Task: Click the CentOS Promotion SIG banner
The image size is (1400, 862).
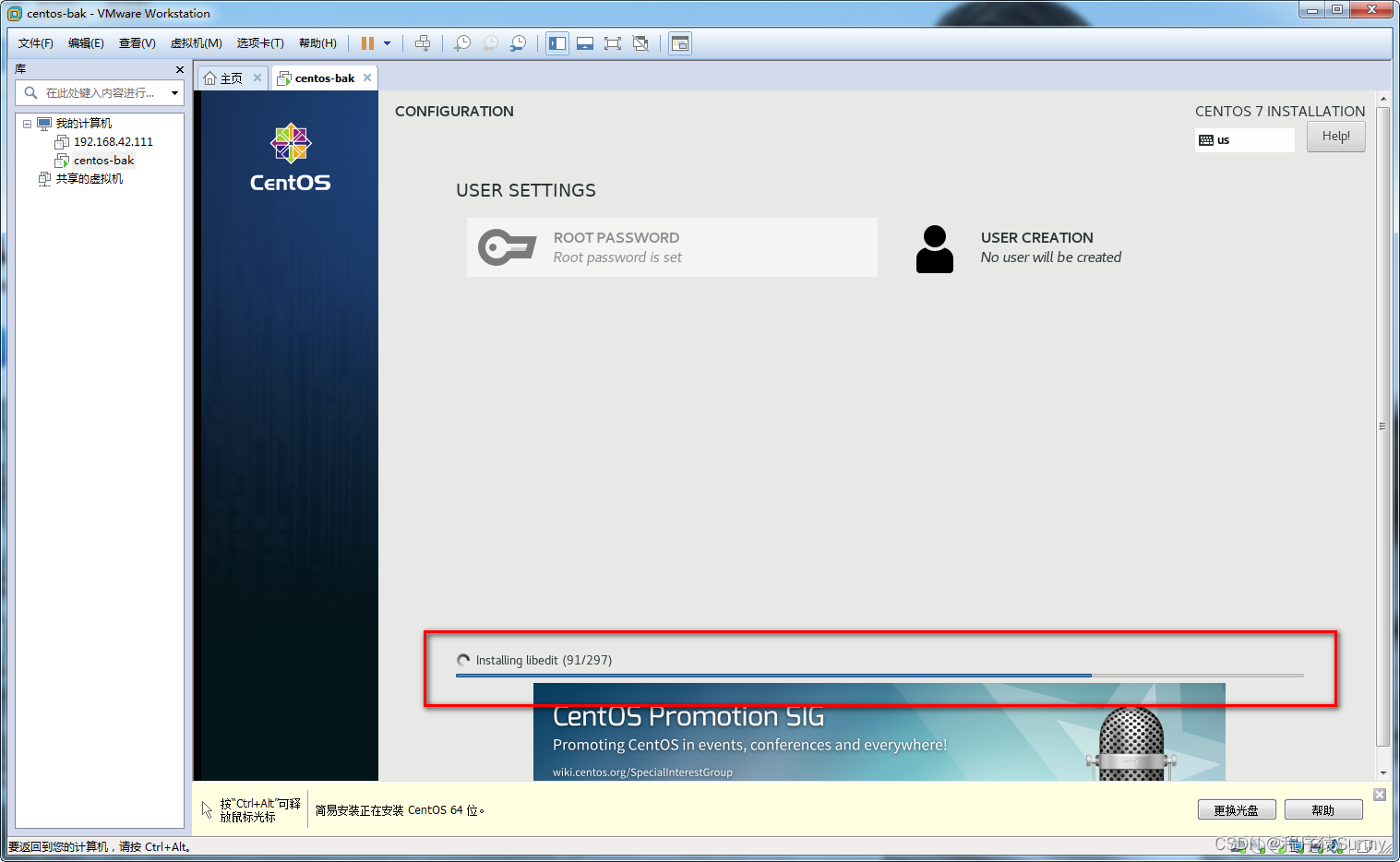Action: [879, 732]
